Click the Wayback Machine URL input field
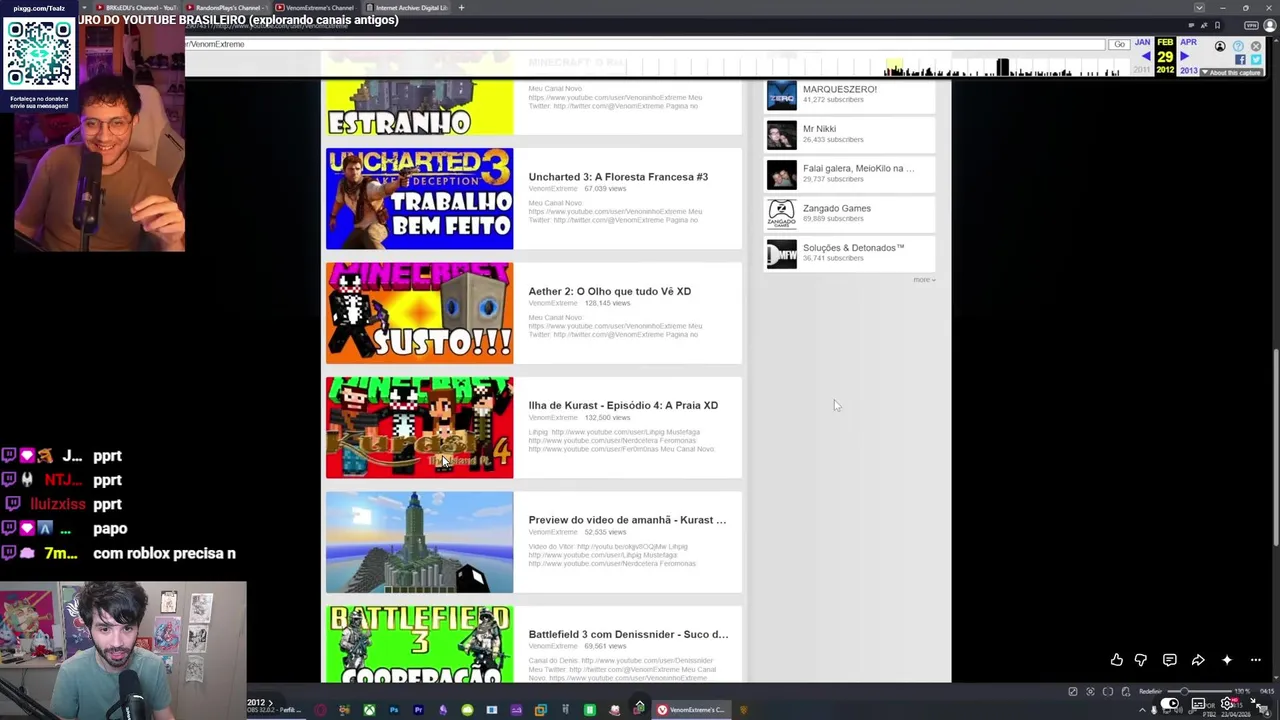1280x720 pixels. pos(645,44)
